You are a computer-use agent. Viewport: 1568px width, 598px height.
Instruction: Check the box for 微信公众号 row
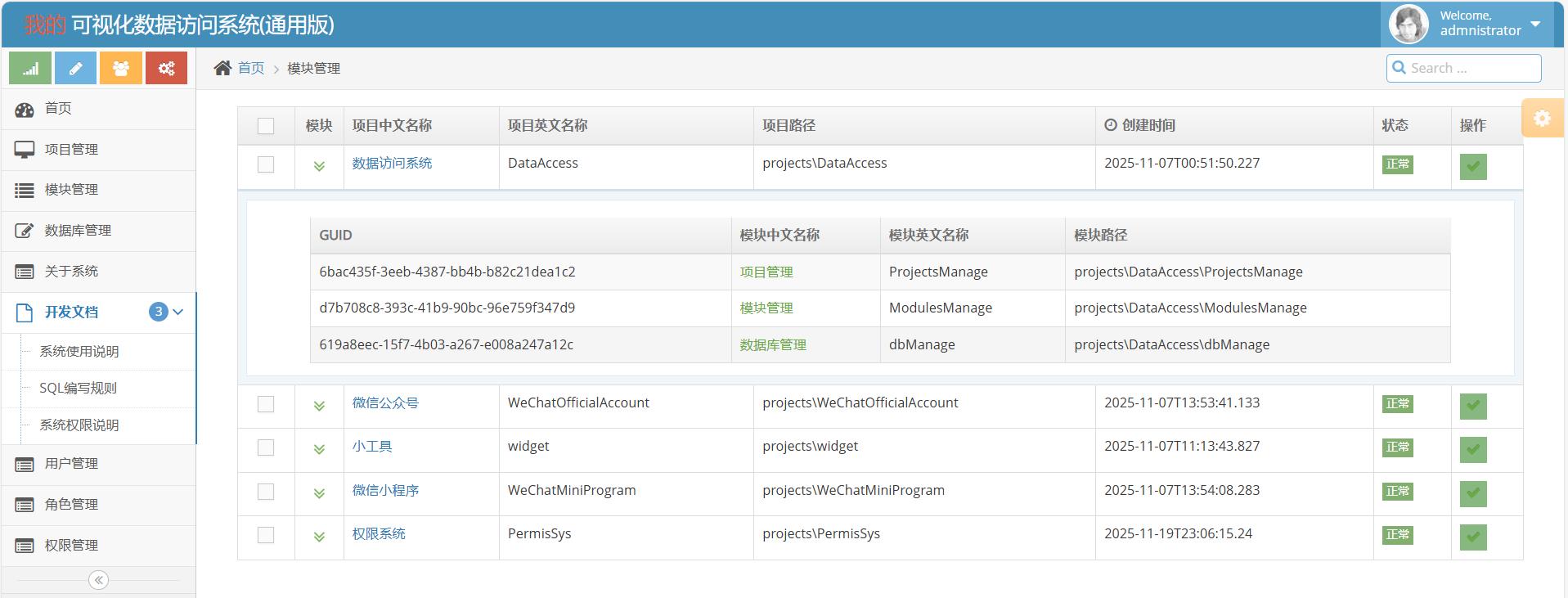266,404
